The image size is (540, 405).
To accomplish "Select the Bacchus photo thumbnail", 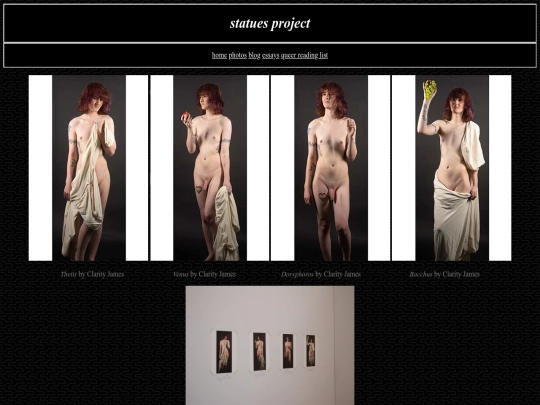I will 451,168.
